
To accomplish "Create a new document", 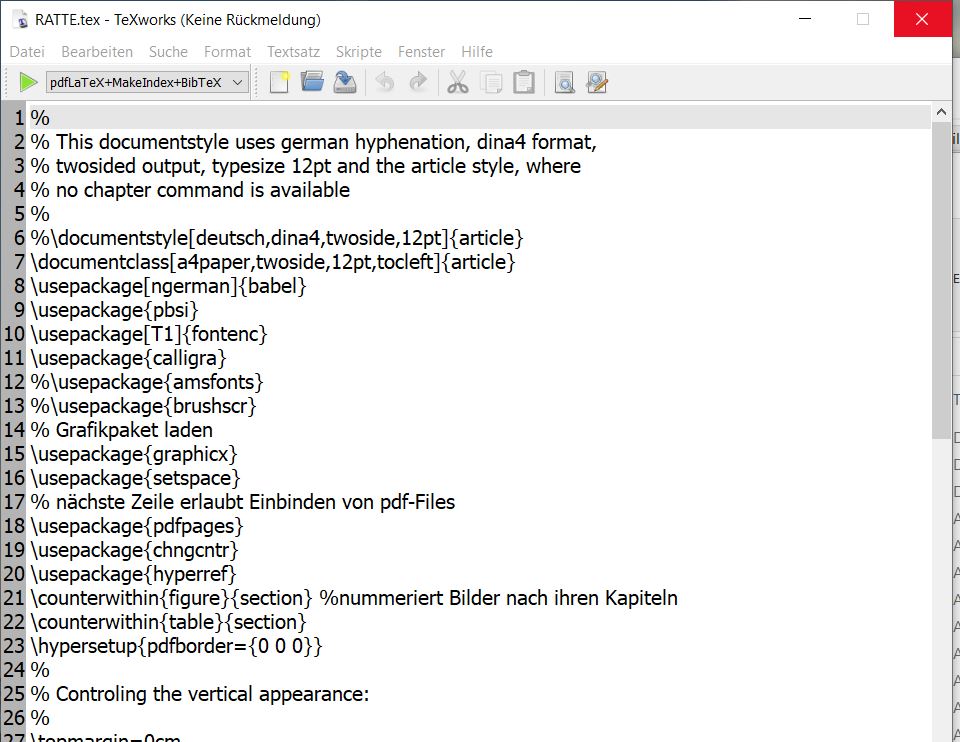I will (x=278, y=82).
